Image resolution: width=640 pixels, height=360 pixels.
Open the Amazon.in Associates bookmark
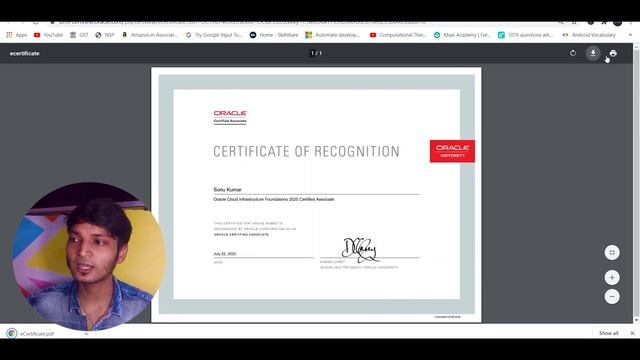point(150,35)
